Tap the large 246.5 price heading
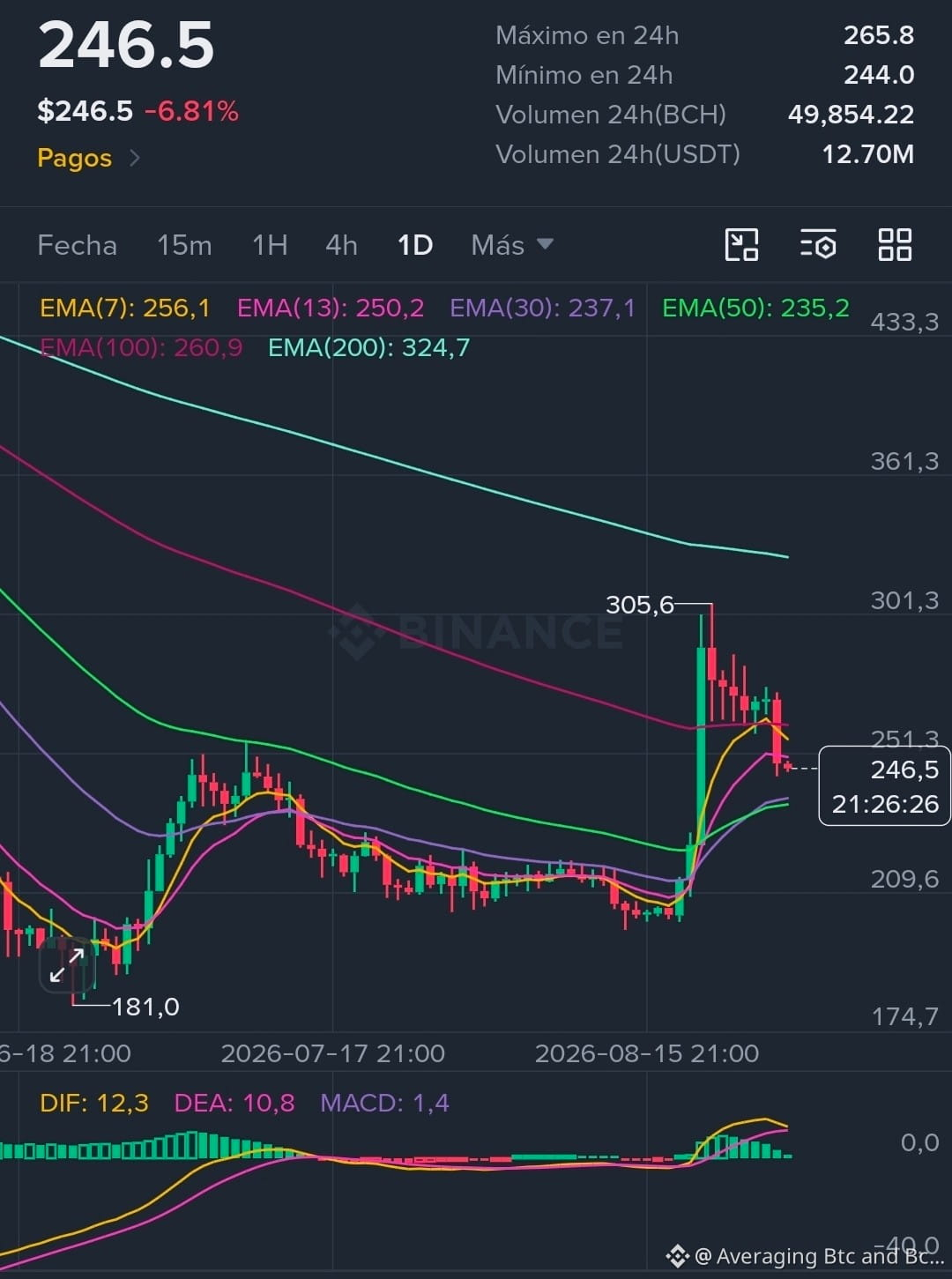This screenshot has width=952, height=1279. tap(126, 45)
